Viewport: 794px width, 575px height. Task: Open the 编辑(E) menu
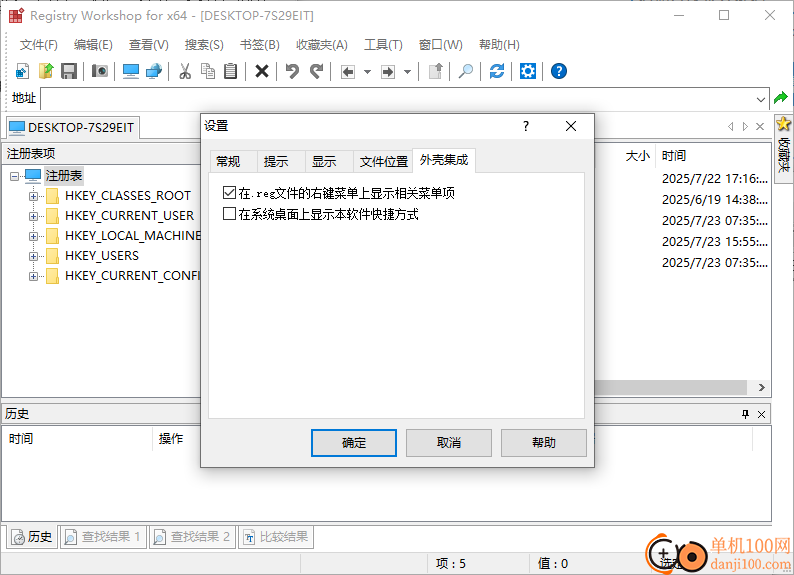click(93, 45)
